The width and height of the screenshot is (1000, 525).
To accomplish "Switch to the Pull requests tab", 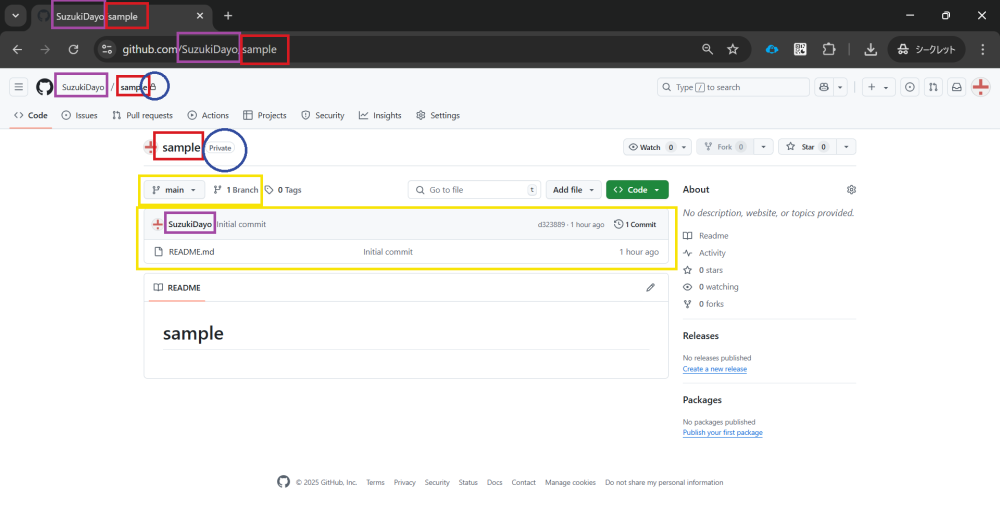I will point(142,115).
